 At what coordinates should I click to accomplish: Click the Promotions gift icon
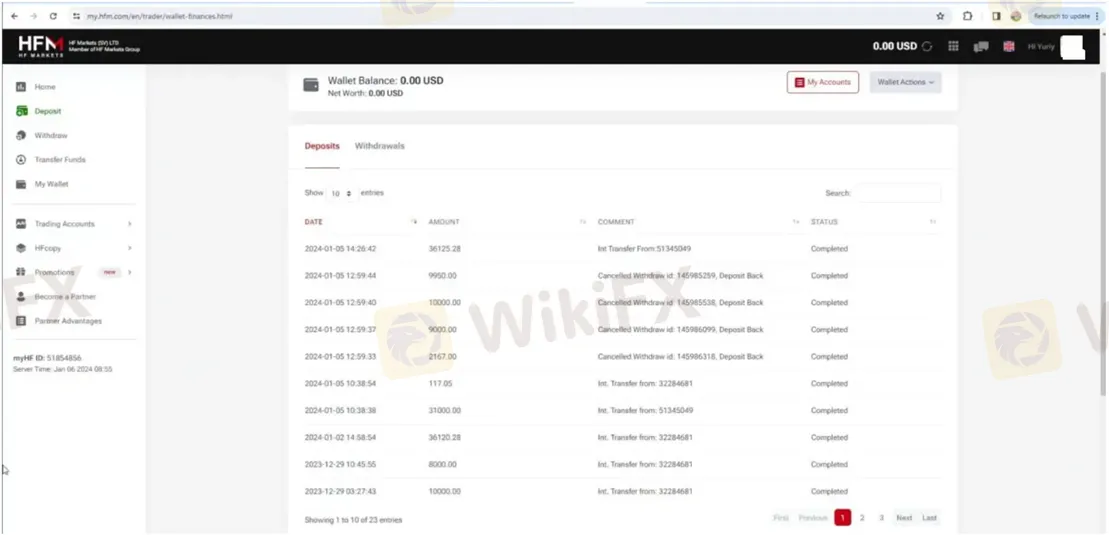(21, 272)
